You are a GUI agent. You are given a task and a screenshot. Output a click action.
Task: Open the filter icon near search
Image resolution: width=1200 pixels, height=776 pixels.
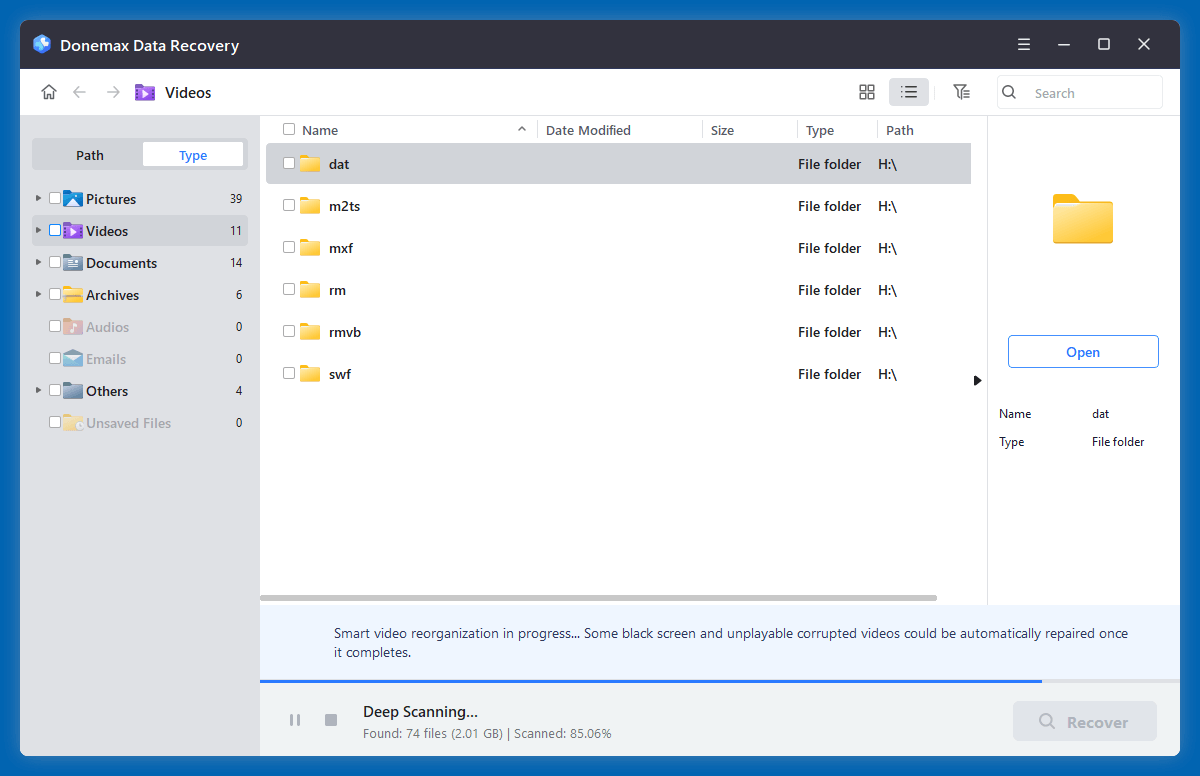[x=961, y=91]
